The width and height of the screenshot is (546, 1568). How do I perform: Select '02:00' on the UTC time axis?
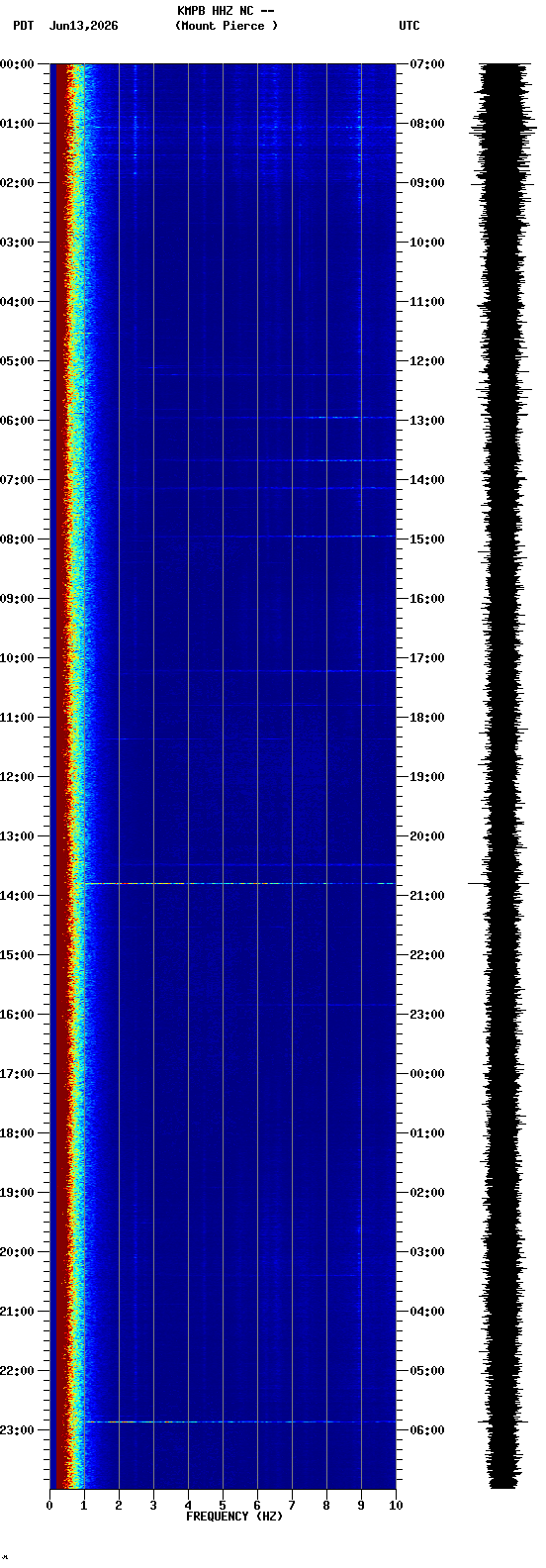[x=427, y=1193]
